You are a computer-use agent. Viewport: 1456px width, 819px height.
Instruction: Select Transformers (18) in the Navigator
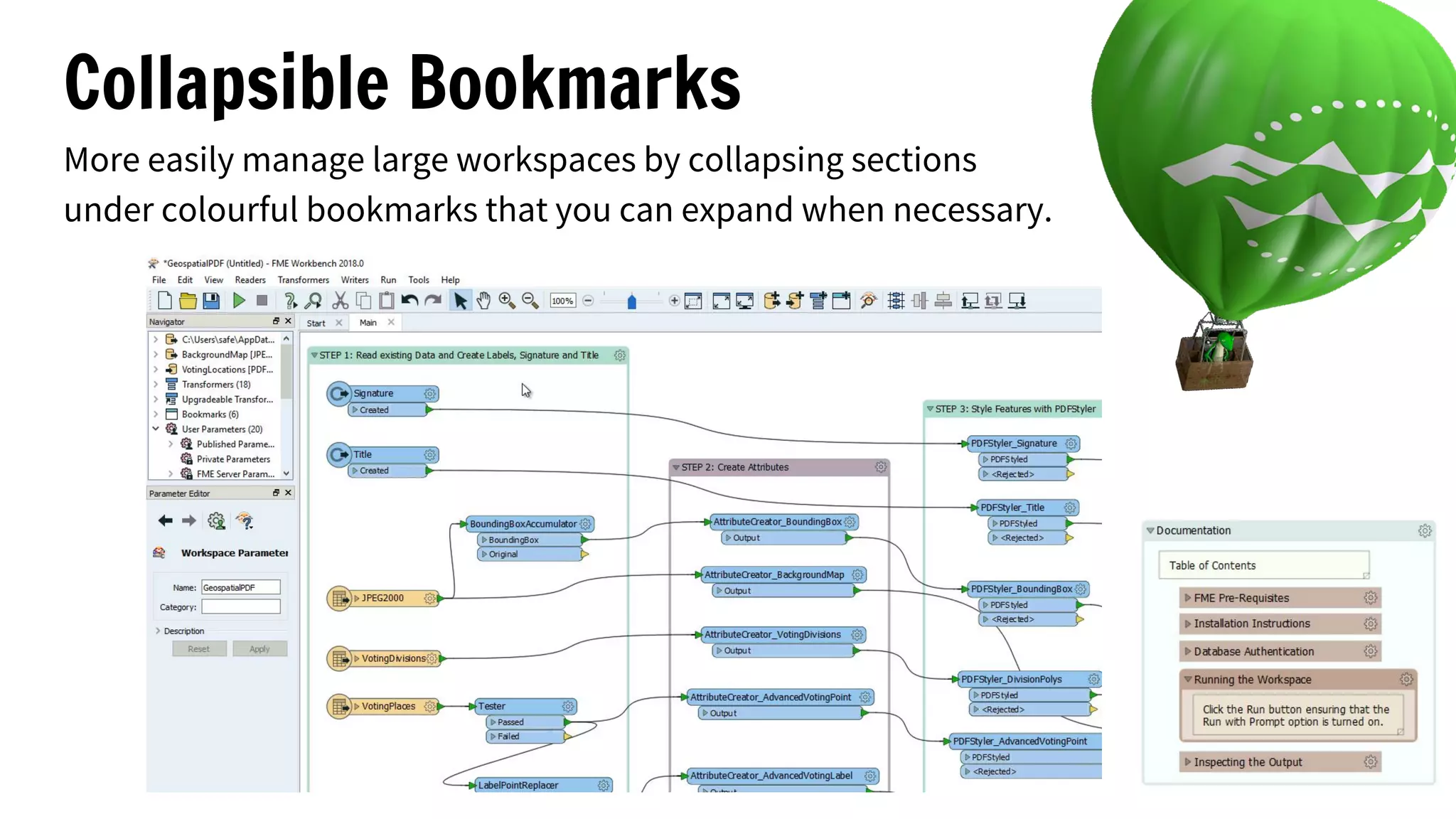[216, 384]
